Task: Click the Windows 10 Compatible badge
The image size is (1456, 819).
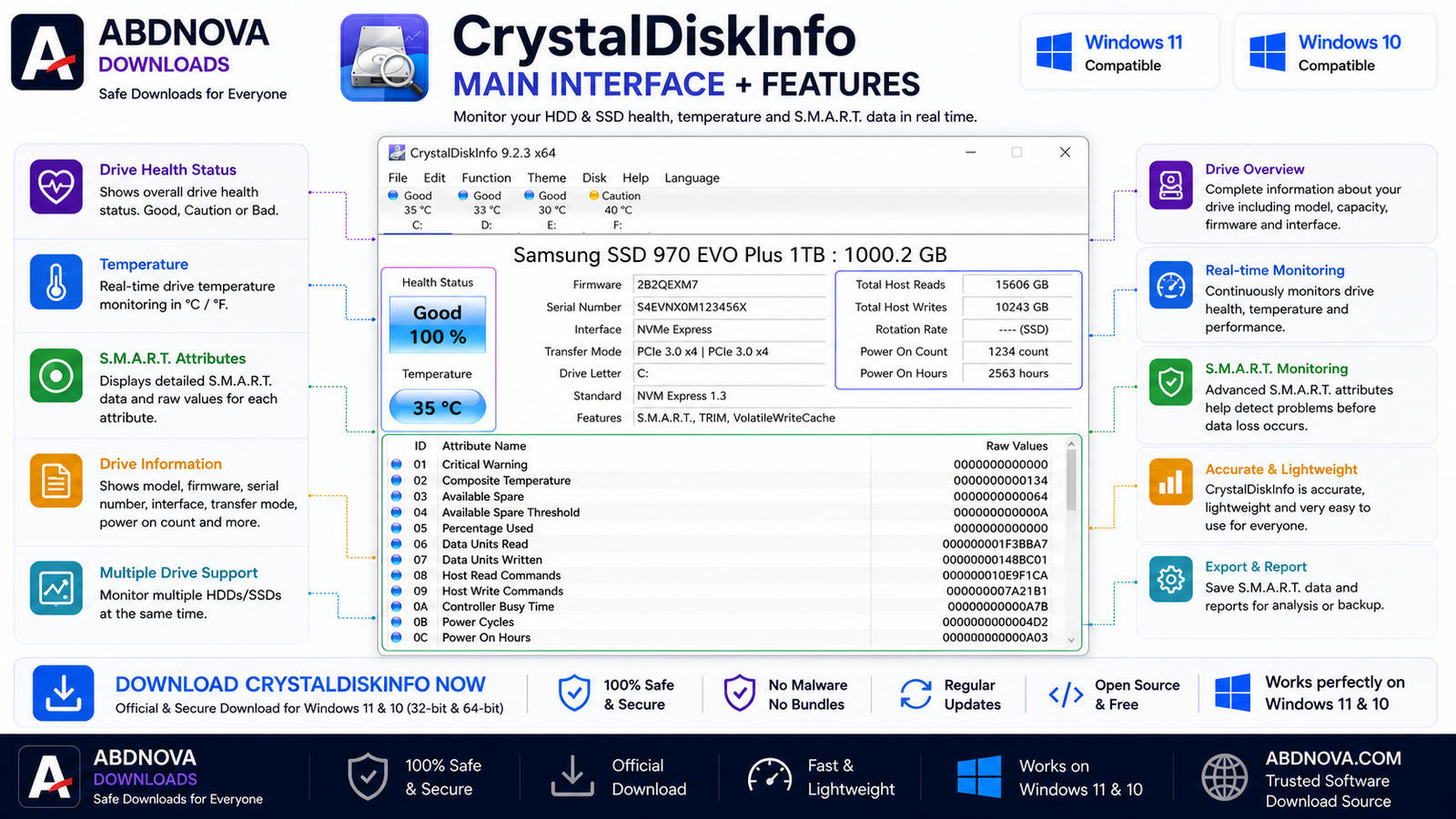Action: pyautogui.click(x=1335, y=52)
